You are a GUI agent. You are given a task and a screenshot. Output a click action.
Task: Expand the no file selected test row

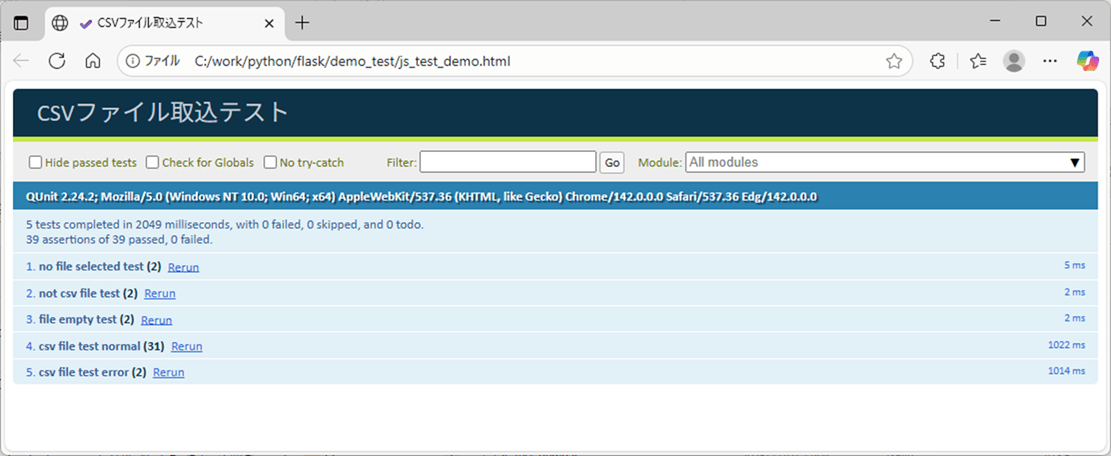pyautogui.click(x=91, y=267)
